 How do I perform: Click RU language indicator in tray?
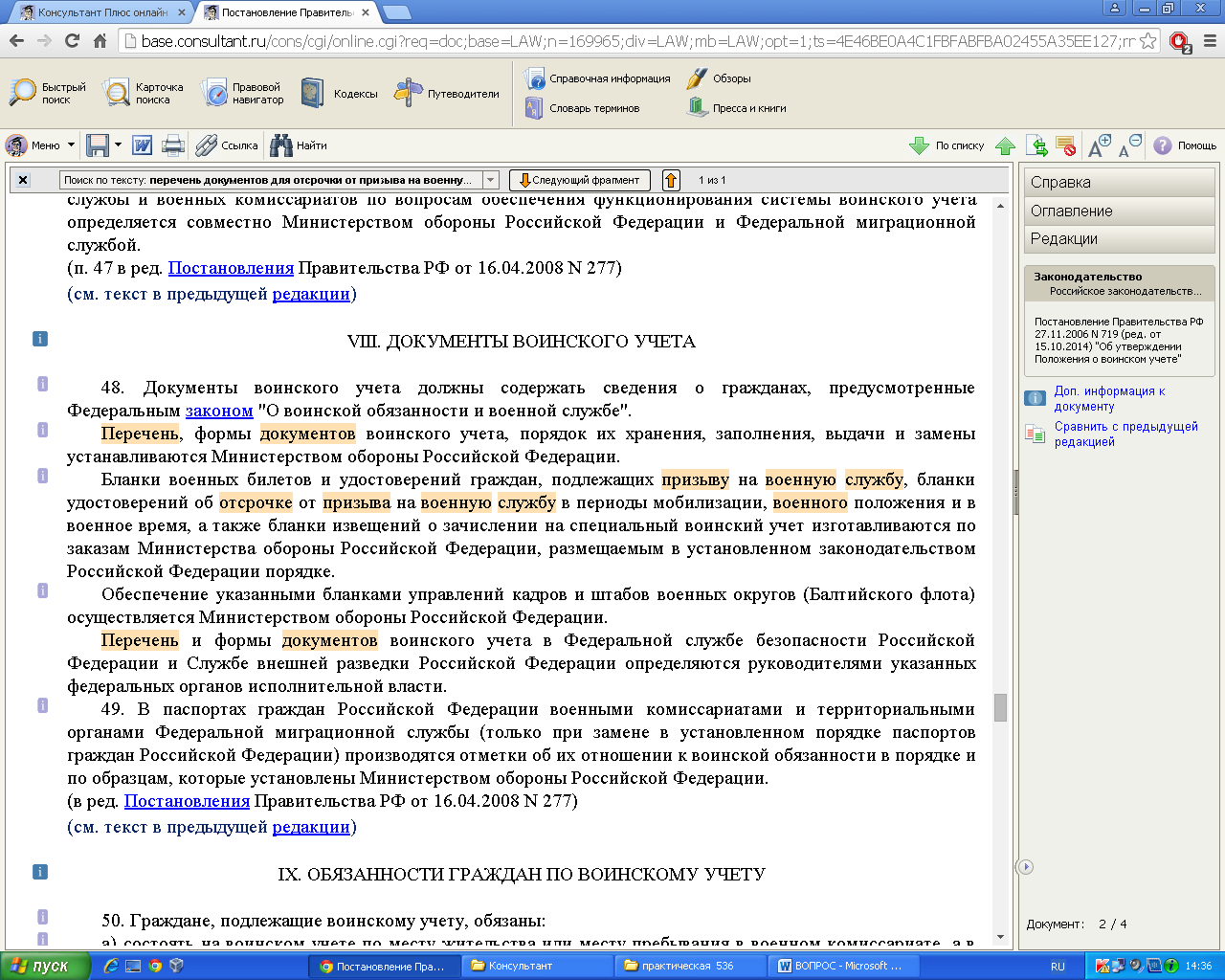1058,966
